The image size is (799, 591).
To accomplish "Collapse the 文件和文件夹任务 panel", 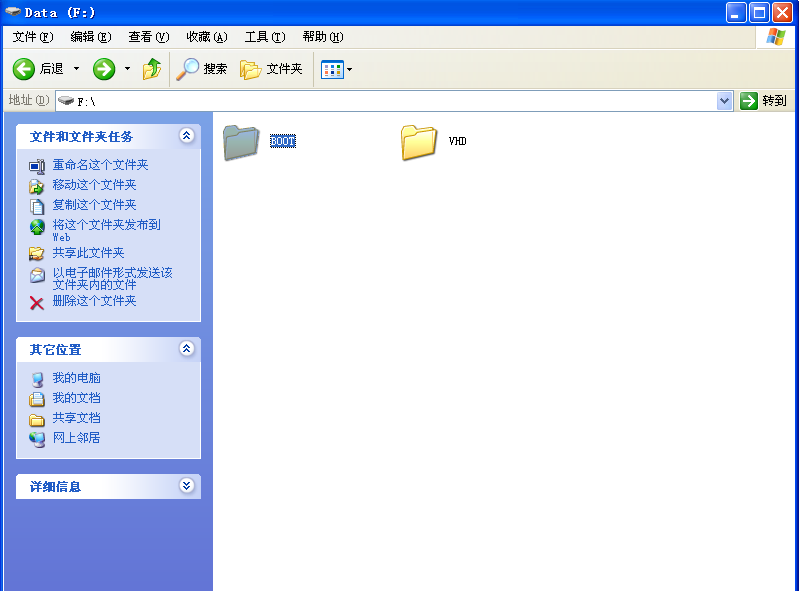I will [x=187, y=136].
